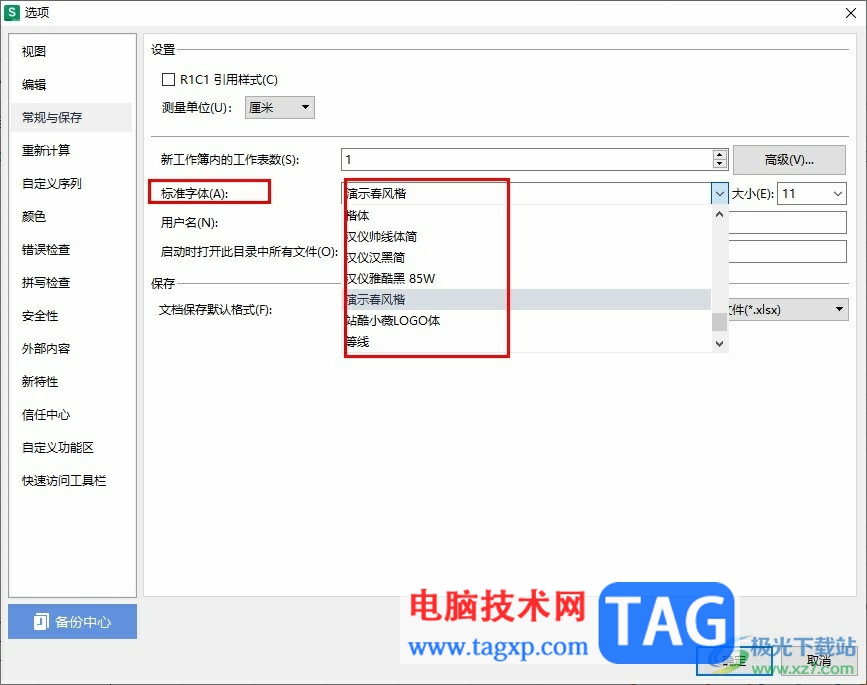Click the worksheet count input field
The image size is (867, 685).
tap(526, 160)
